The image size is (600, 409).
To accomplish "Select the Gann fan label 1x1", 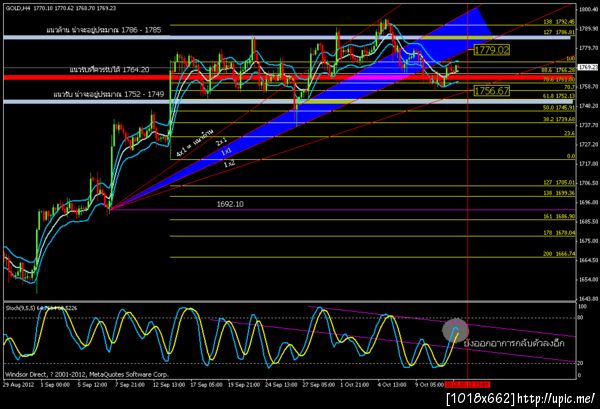I will [x=226, y=152].
